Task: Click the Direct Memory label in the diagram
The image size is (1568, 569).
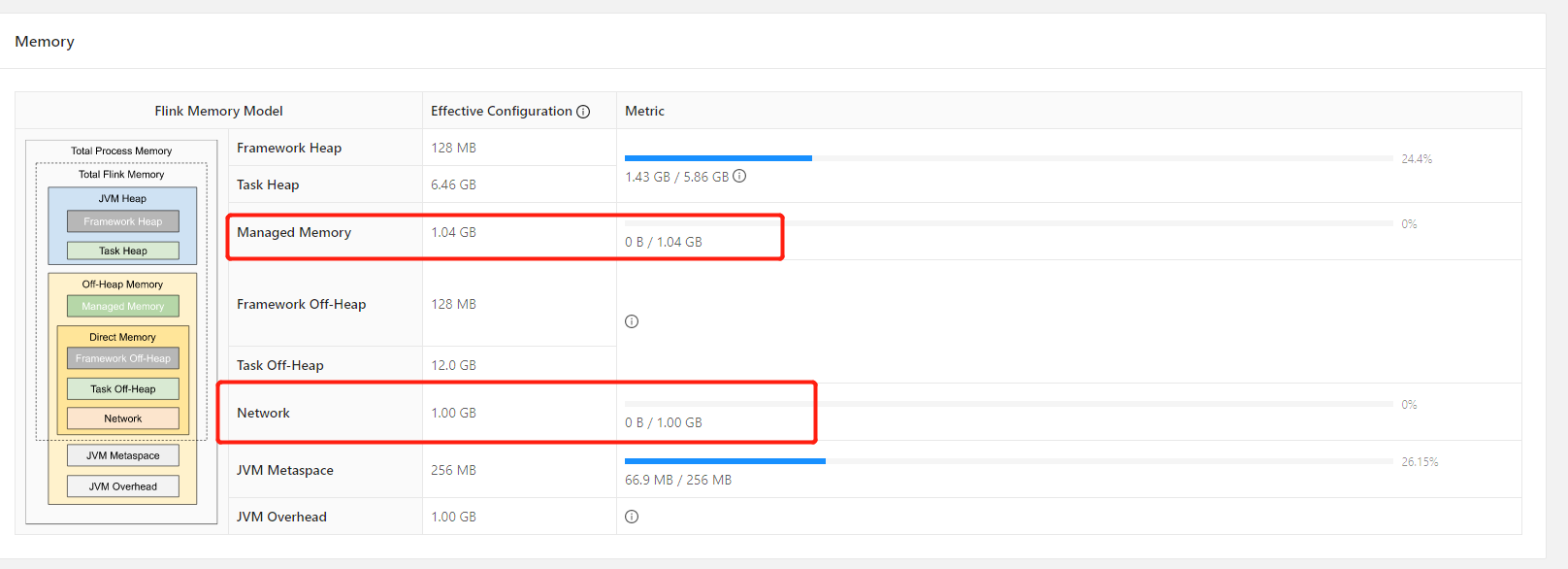Action: point(122,337)
